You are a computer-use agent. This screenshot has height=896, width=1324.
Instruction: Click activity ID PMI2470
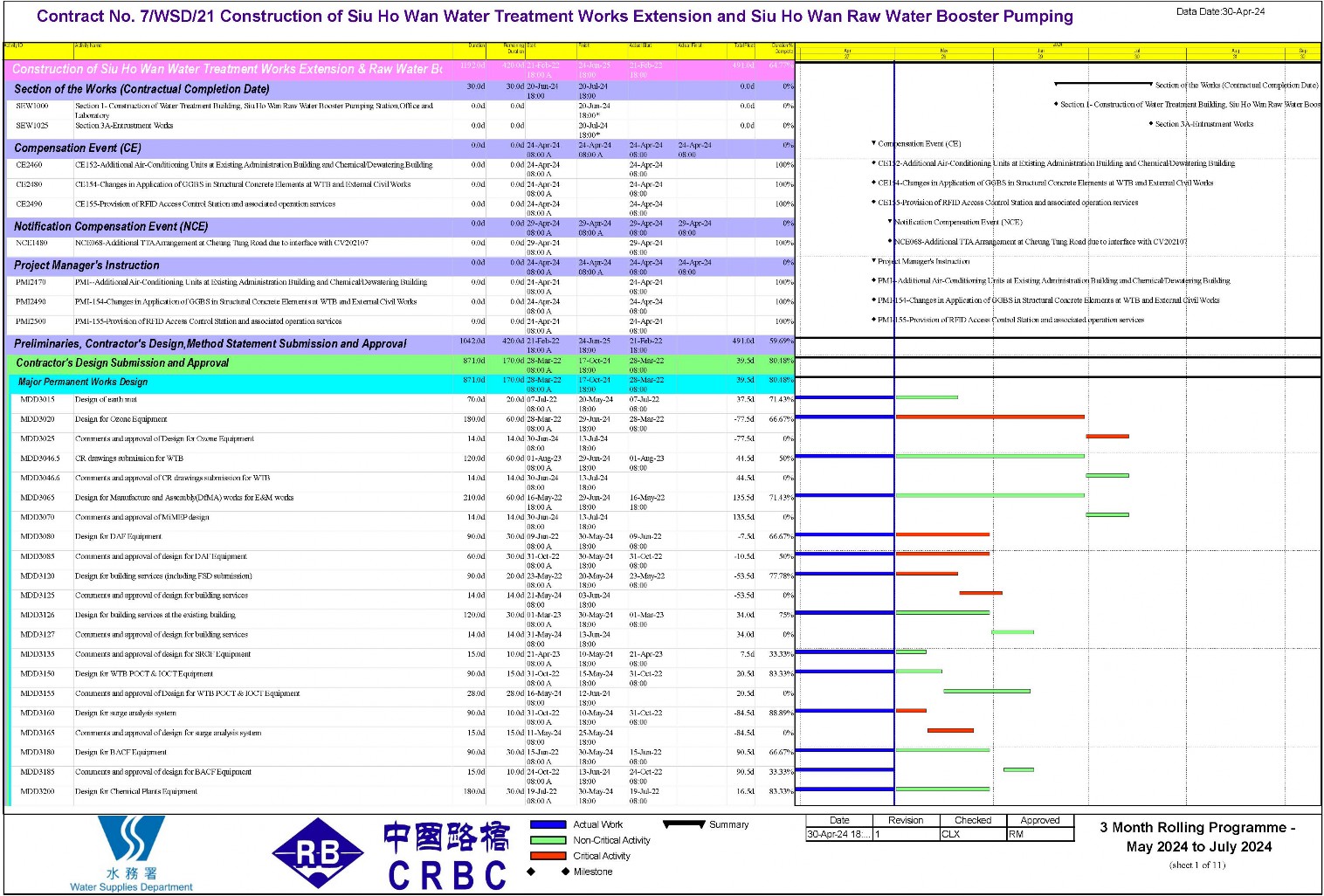click(x=31, y=282)
